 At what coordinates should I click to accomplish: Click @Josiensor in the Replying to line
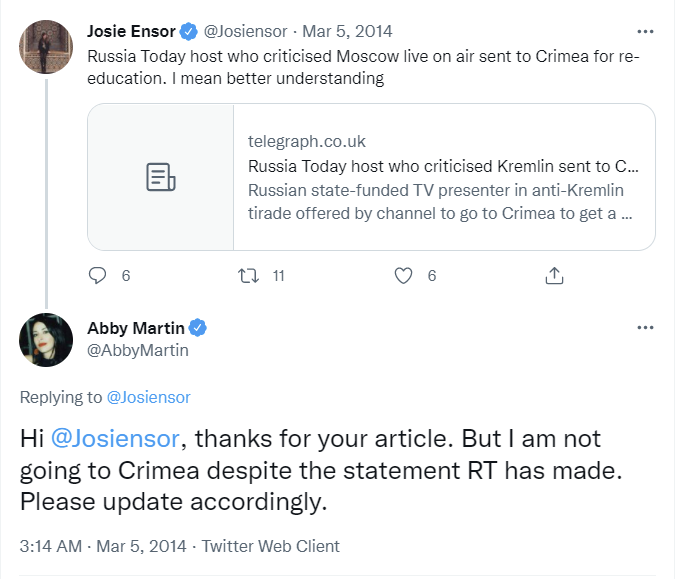pos(148,397)
